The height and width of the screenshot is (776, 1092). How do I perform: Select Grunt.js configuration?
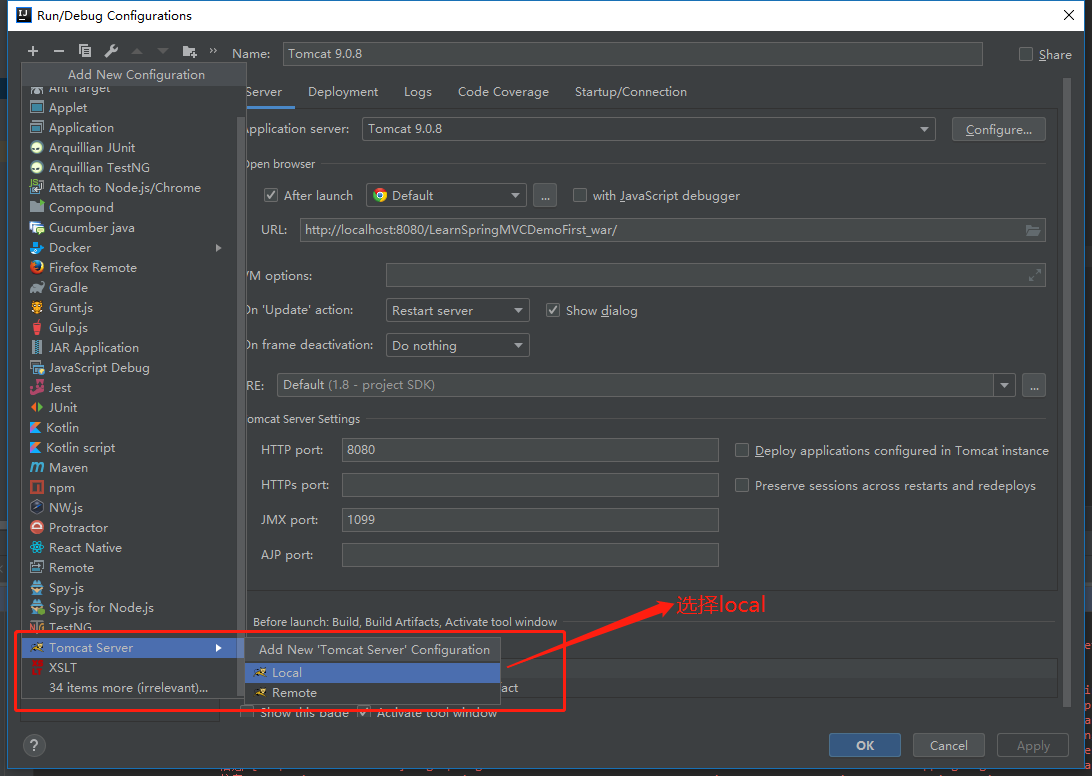click(x=130, y=307)
